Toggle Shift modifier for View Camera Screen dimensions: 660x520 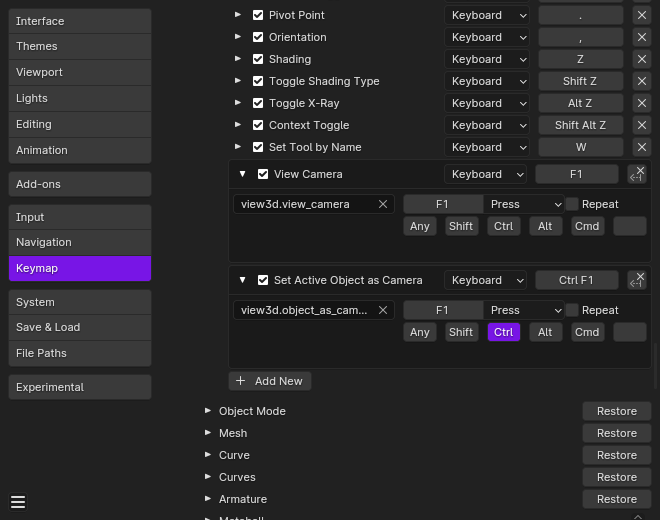click(461, 226)
